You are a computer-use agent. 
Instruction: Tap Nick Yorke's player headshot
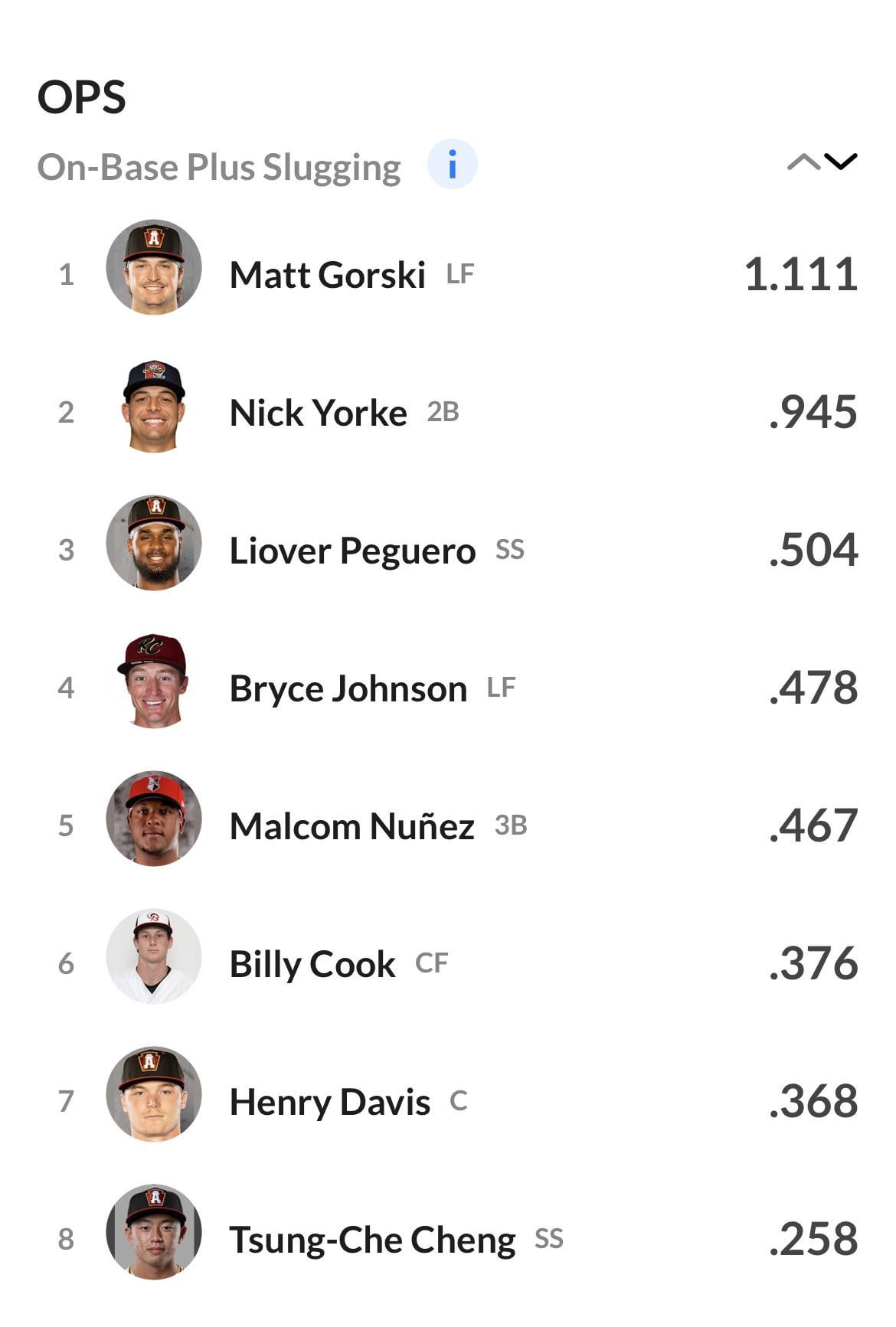click(154, 406)
